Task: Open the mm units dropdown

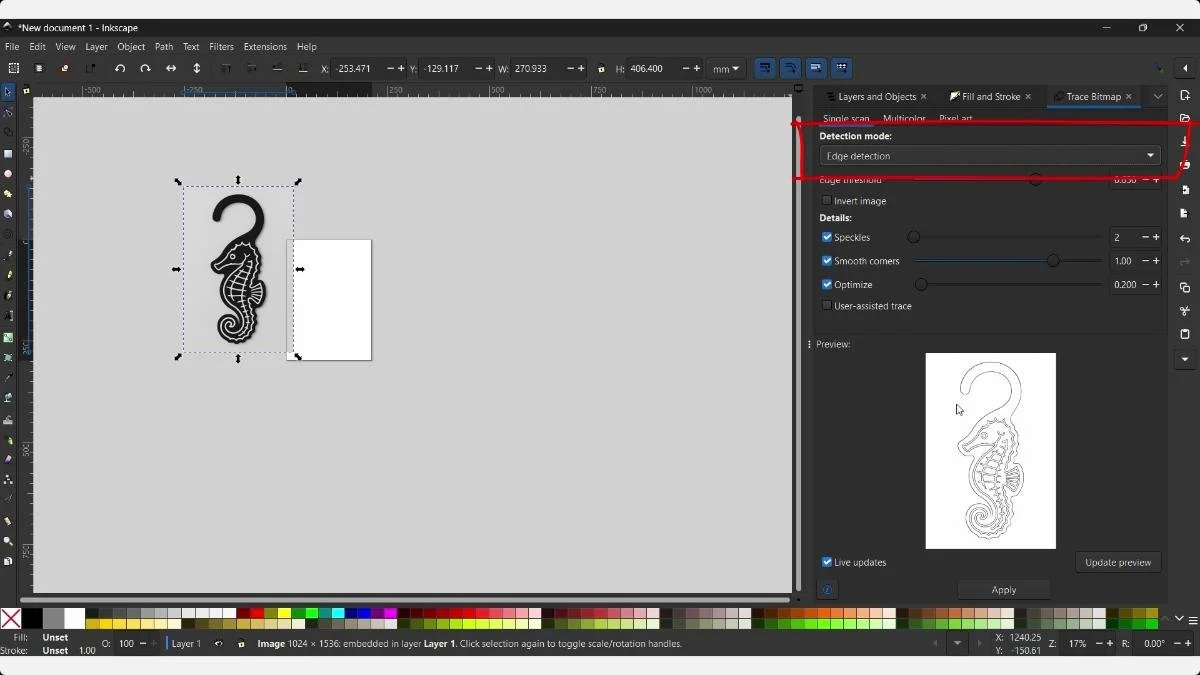Action: click(x=726, y=69)
